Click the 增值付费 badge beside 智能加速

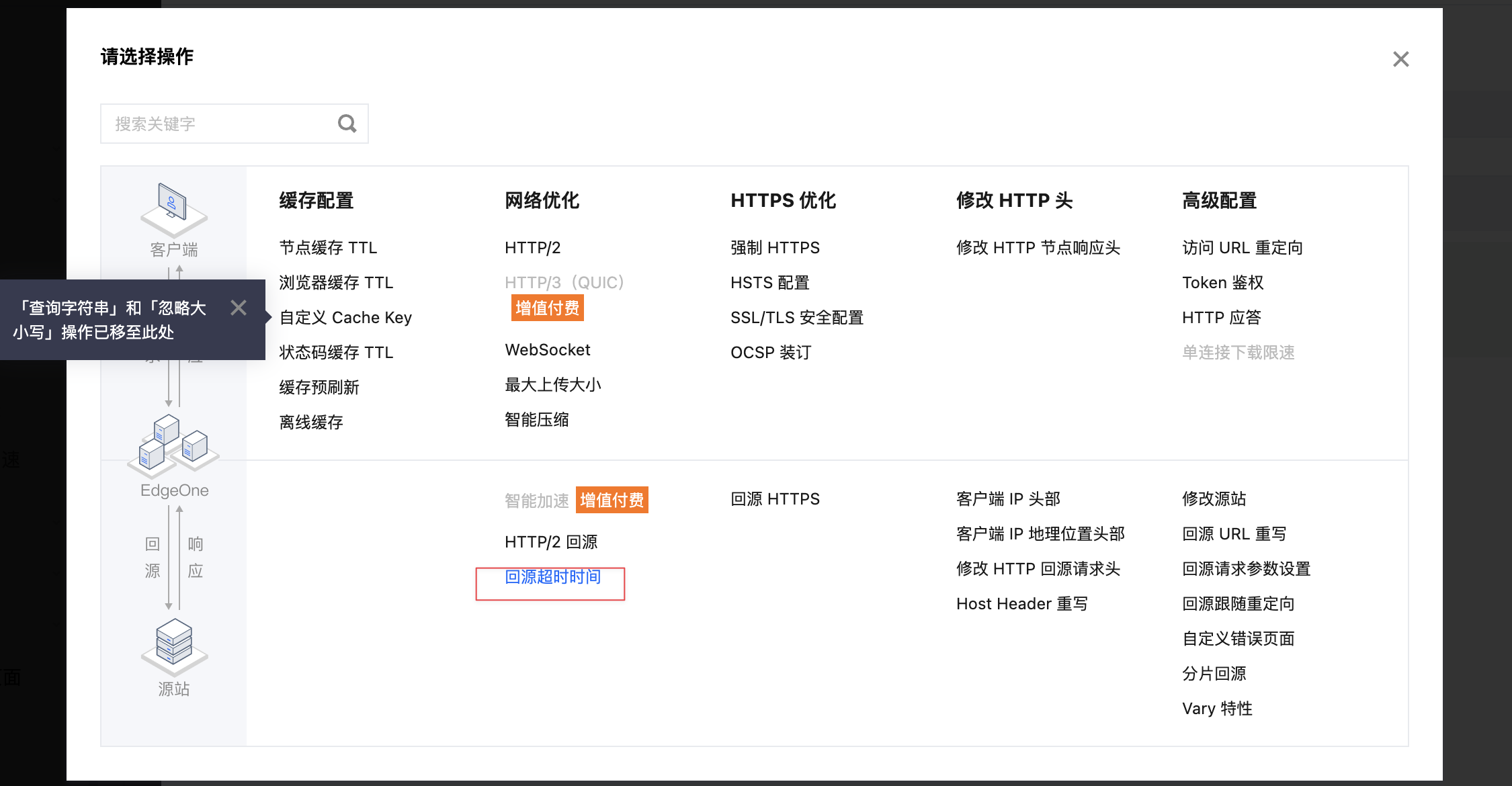pos(612,500)
